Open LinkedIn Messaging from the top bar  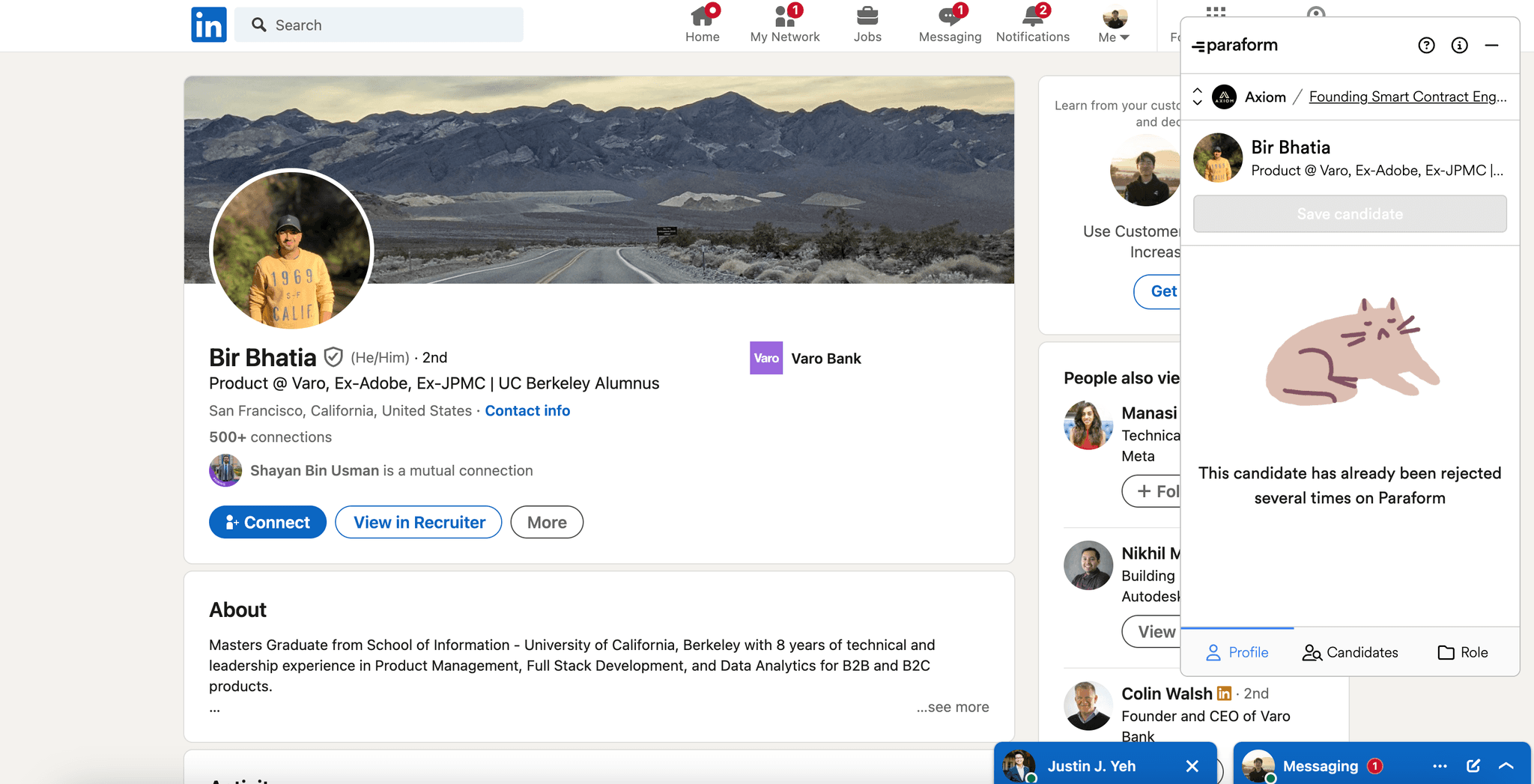[x=948, y=16]
